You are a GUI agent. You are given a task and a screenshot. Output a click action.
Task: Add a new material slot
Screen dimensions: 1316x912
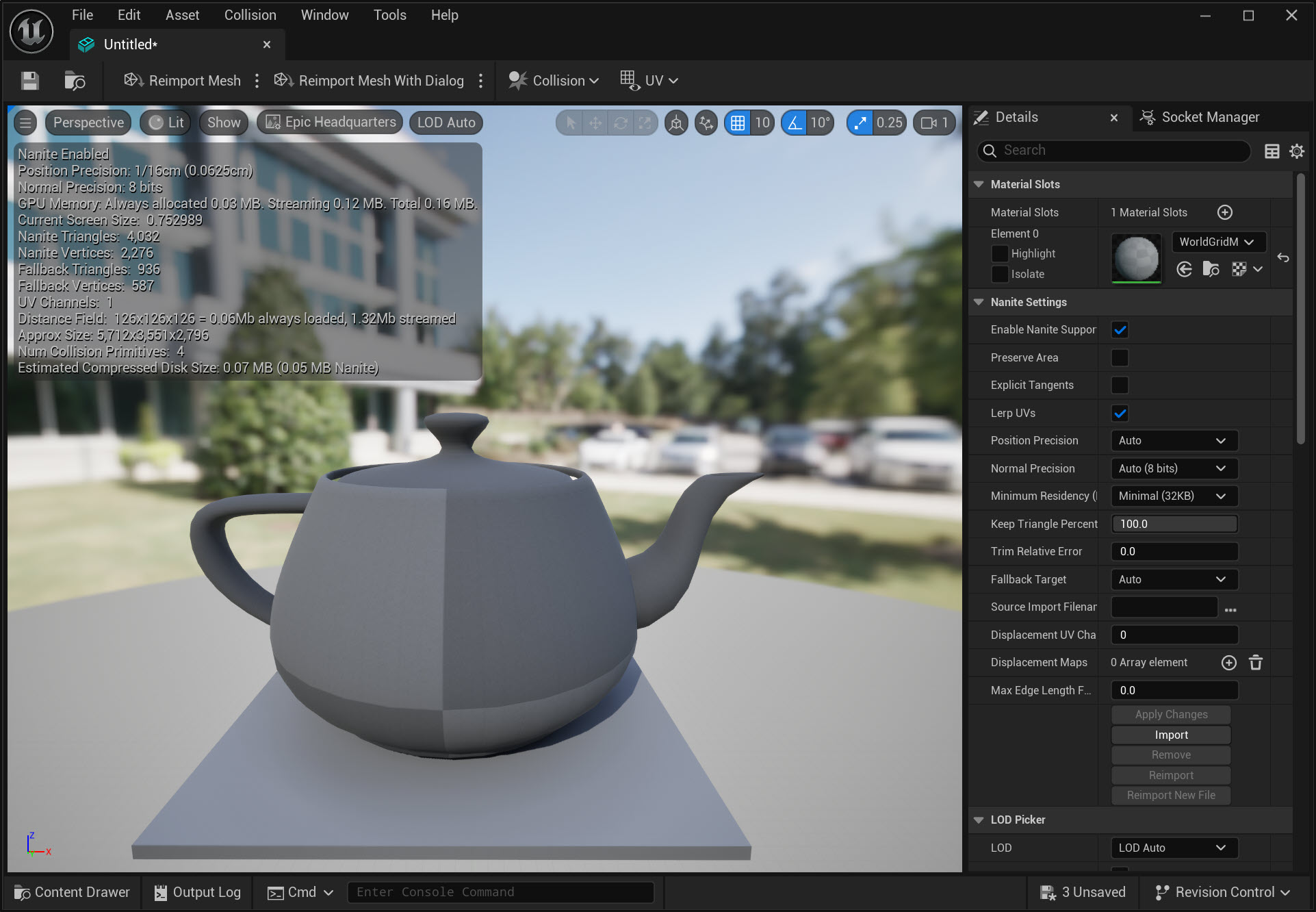tap(1224, 212)
